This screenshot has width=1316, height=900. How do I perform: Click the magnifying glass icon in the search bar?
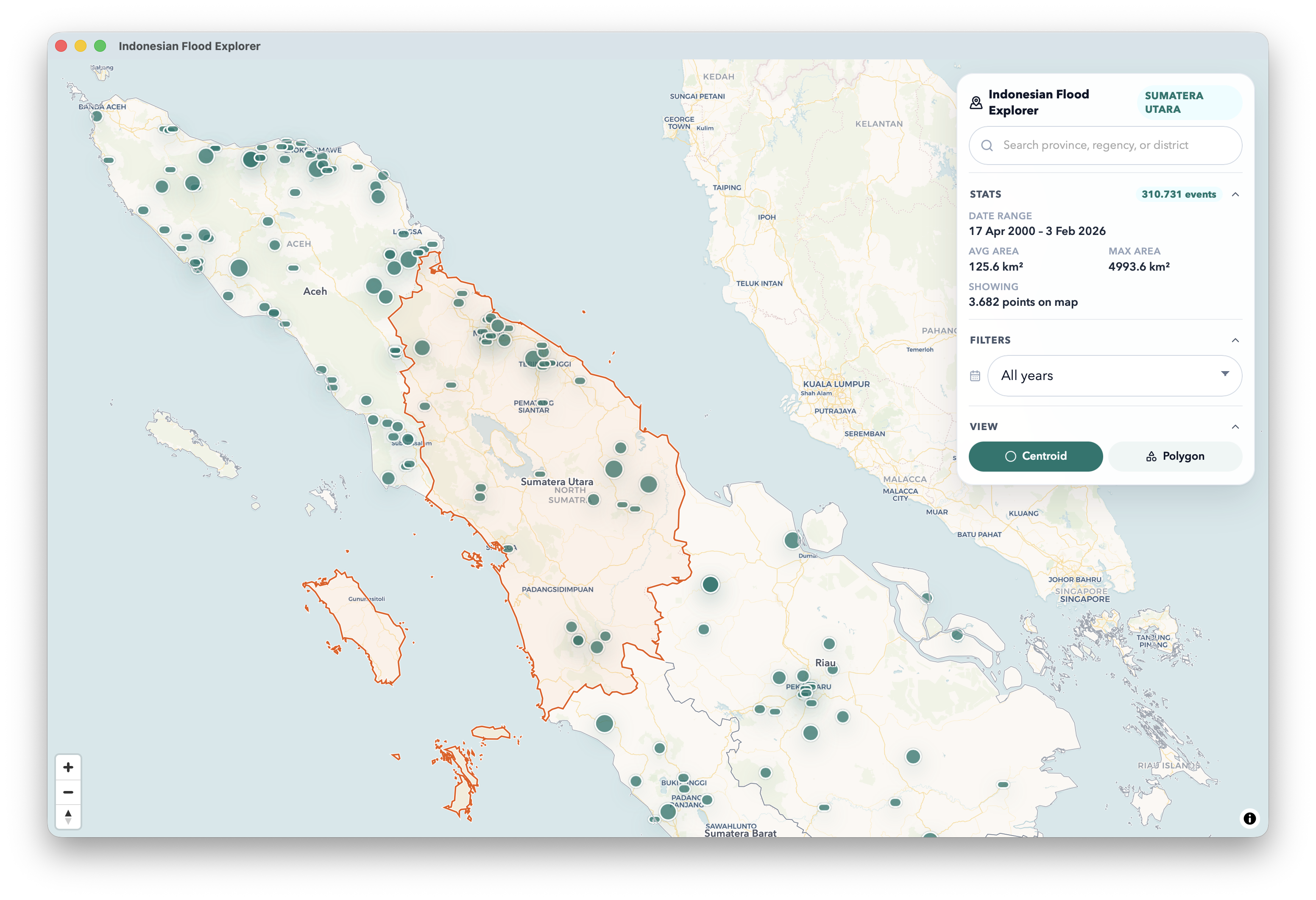pyautogui.click(x=987, y=145)
